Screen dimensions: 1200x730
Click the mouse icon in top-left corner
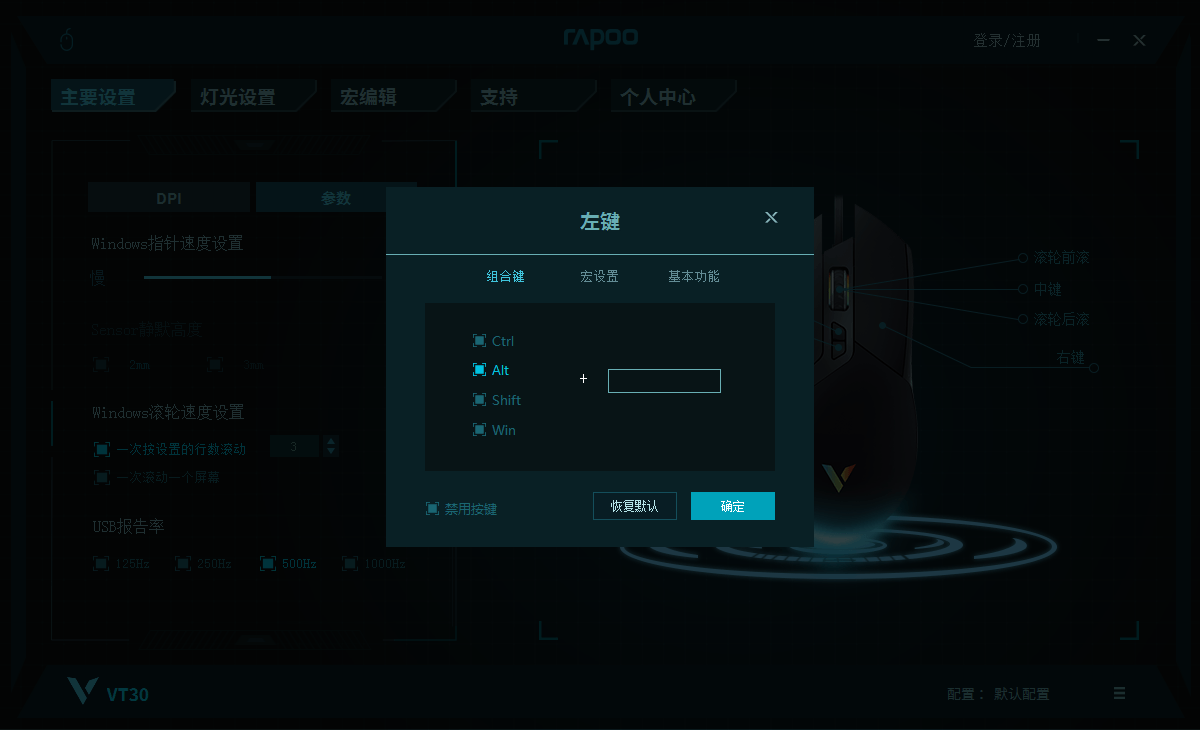(67, 40)
